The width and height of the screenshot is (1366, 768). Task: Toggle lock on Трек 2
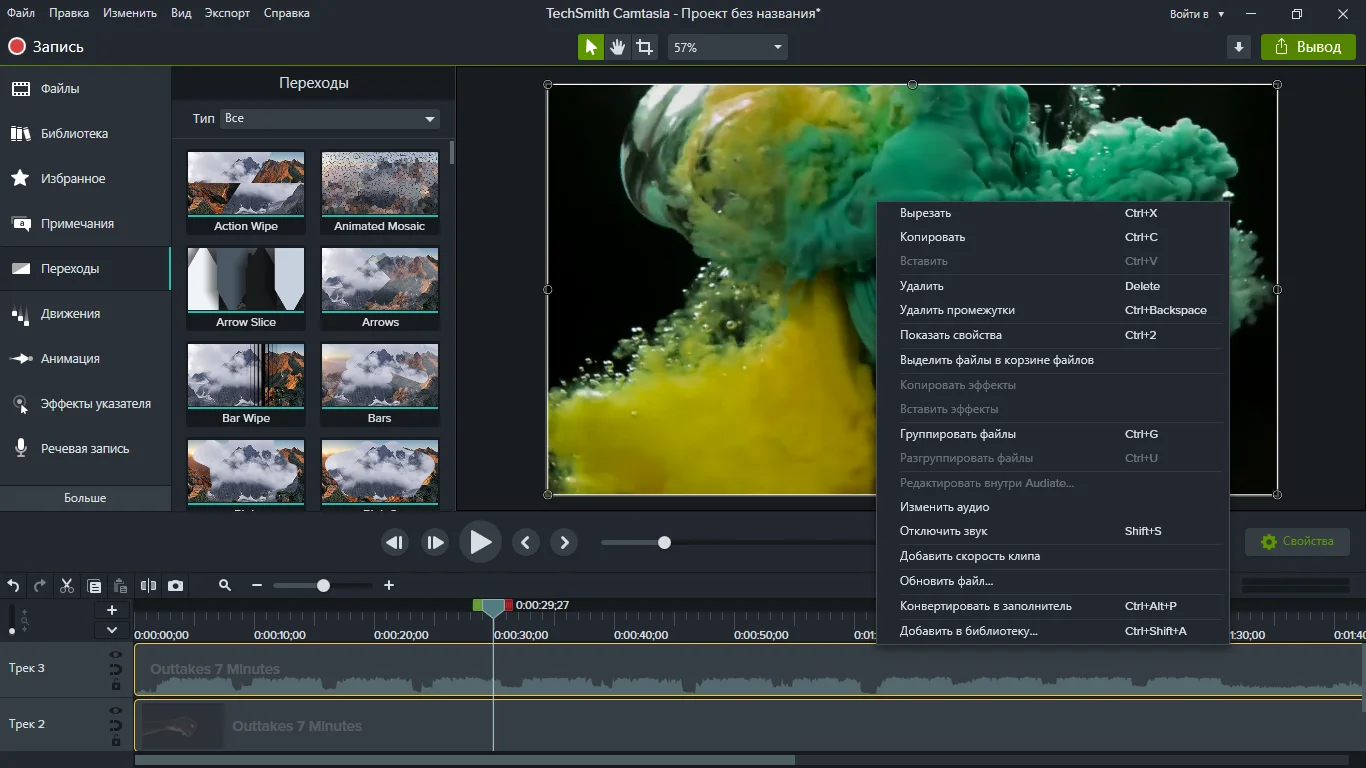point(116,742)
